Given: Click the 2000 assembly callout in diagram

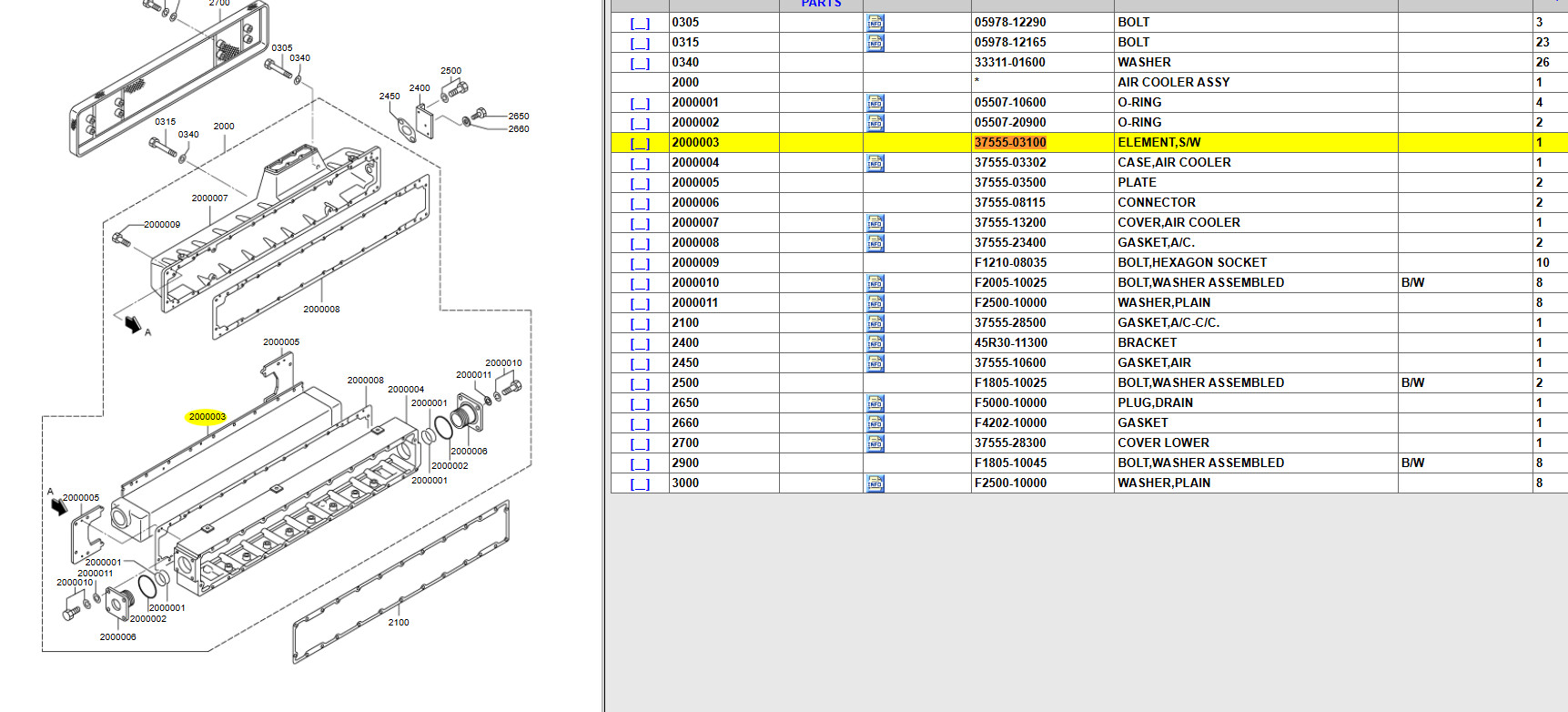Looking at the screenshot, I should [224, 127].
